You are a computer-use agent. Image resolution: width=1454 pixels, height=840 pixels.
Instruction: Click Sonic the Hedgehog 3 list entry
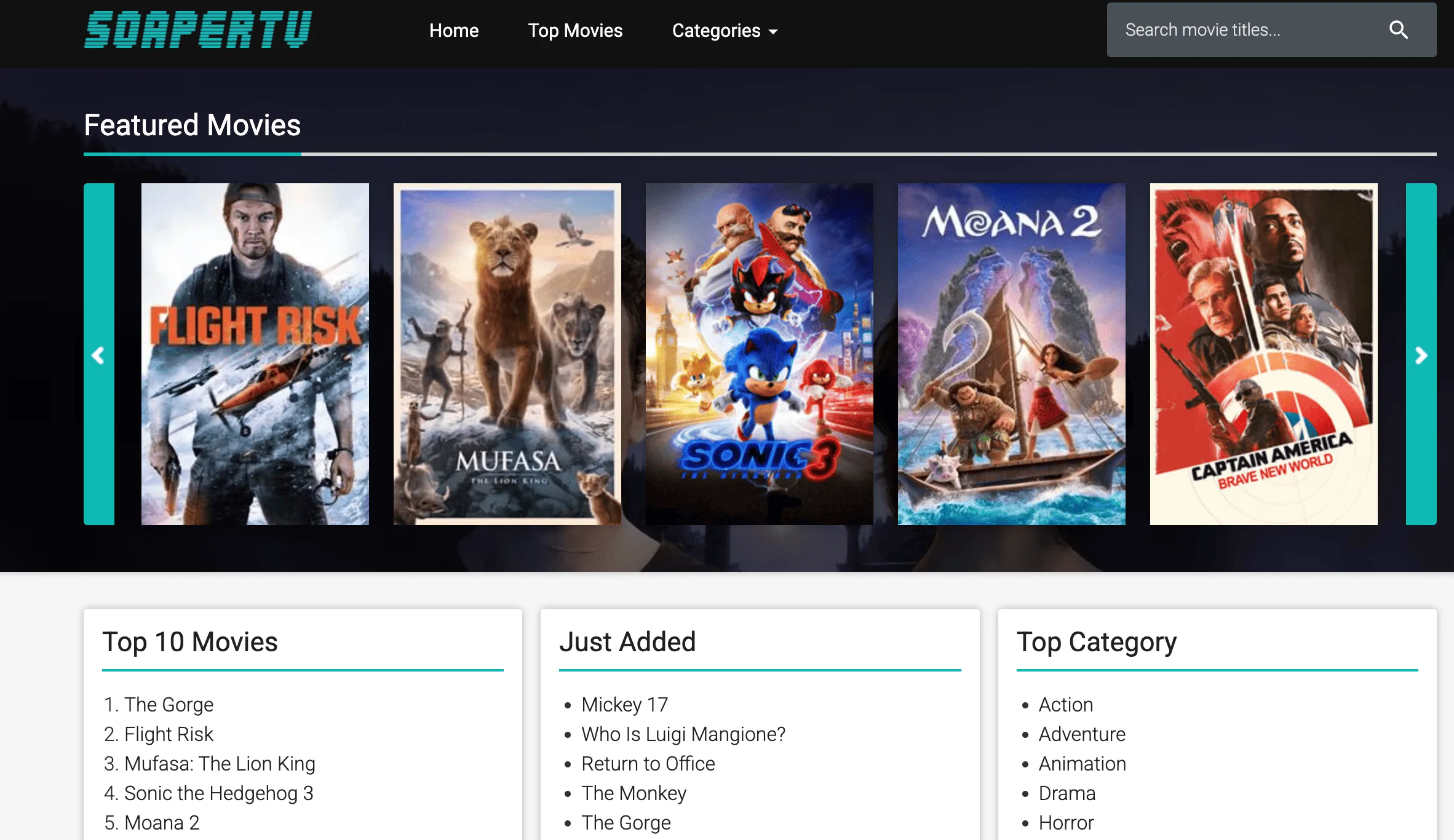click(218, 793)
